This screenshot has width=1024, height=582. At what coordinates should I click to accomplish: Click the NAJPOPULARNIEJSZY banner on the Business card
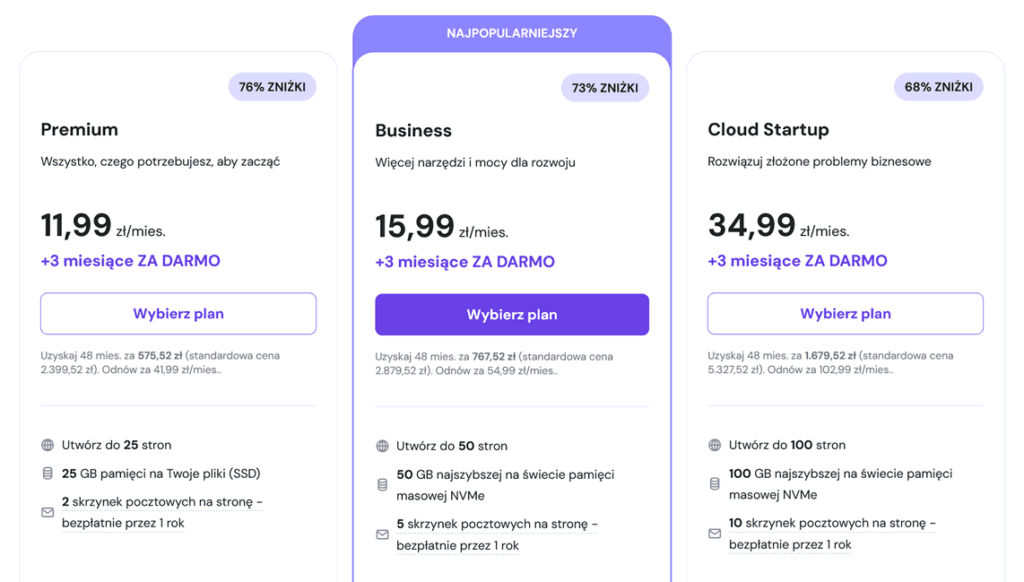[x=512, y=33]
